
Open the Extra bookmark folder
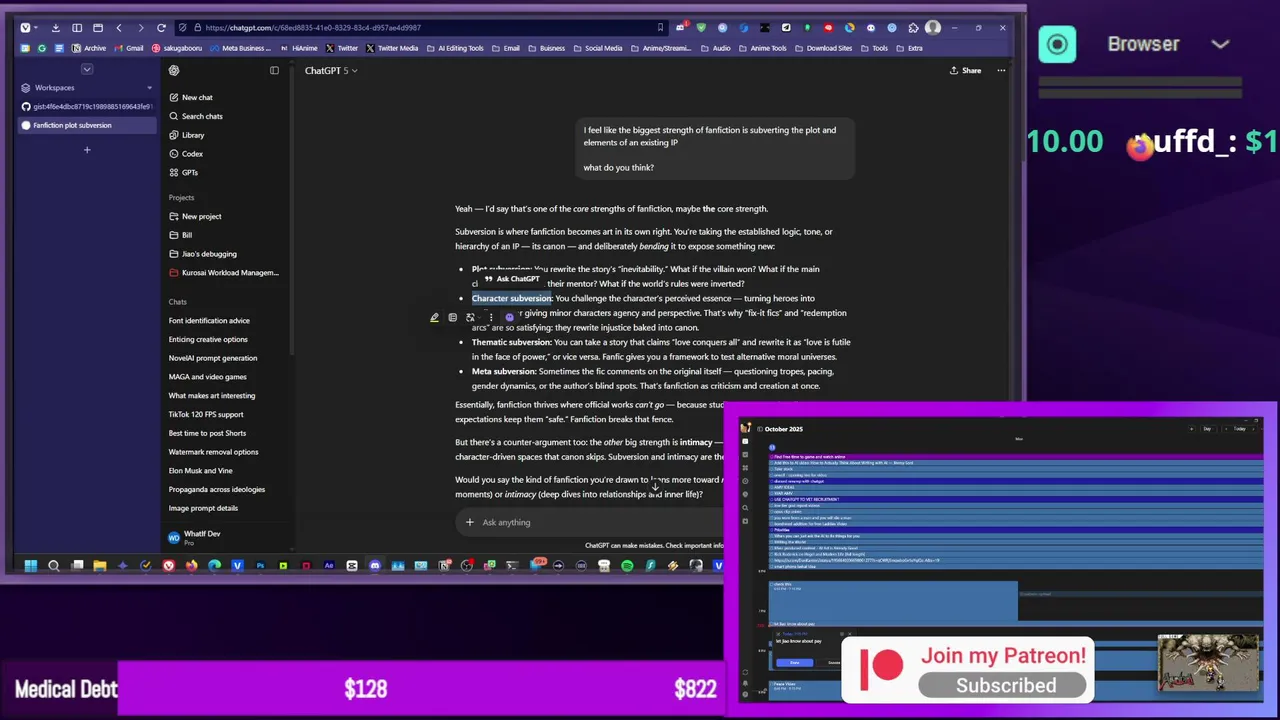pos(909,48)
